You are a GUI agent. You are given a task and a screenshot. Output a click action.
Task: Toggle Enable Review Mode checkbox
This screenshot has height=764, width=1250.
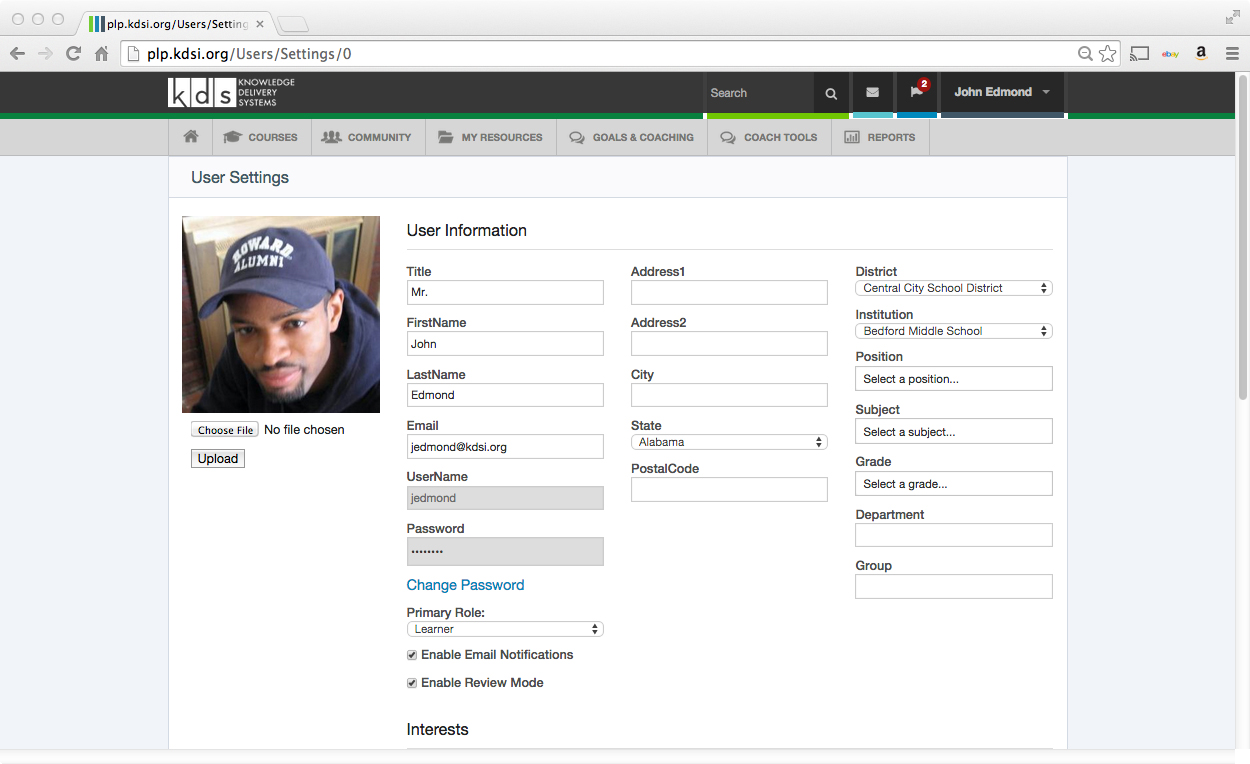coord(412,683)
